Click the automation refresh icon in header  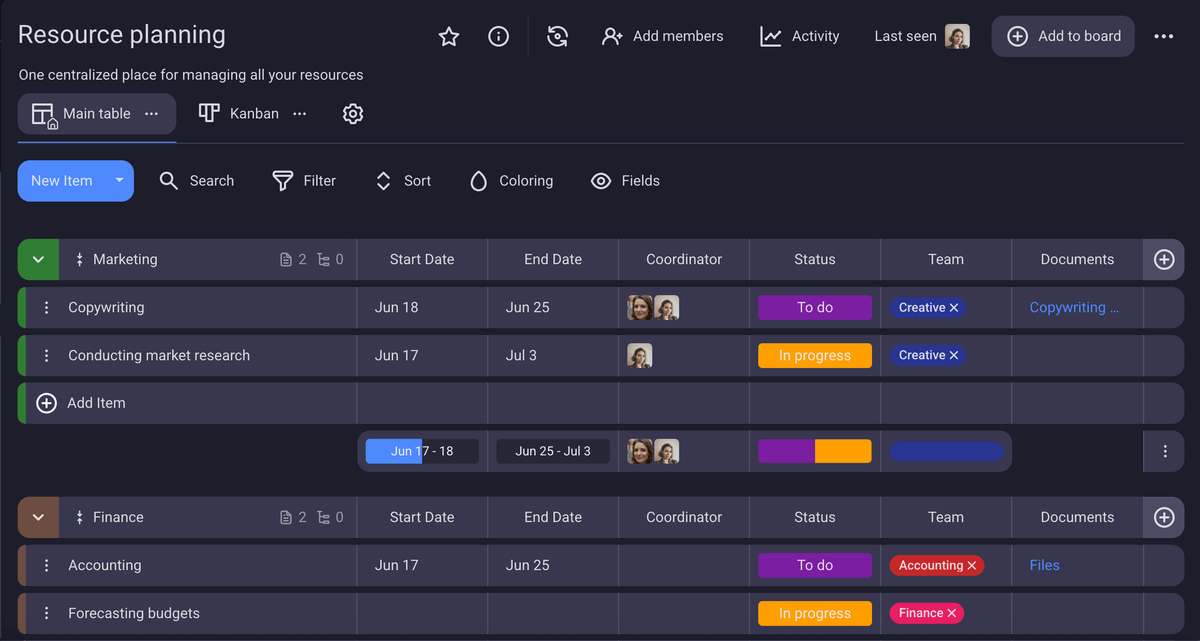pyautogui.click(x=558, y=37)
